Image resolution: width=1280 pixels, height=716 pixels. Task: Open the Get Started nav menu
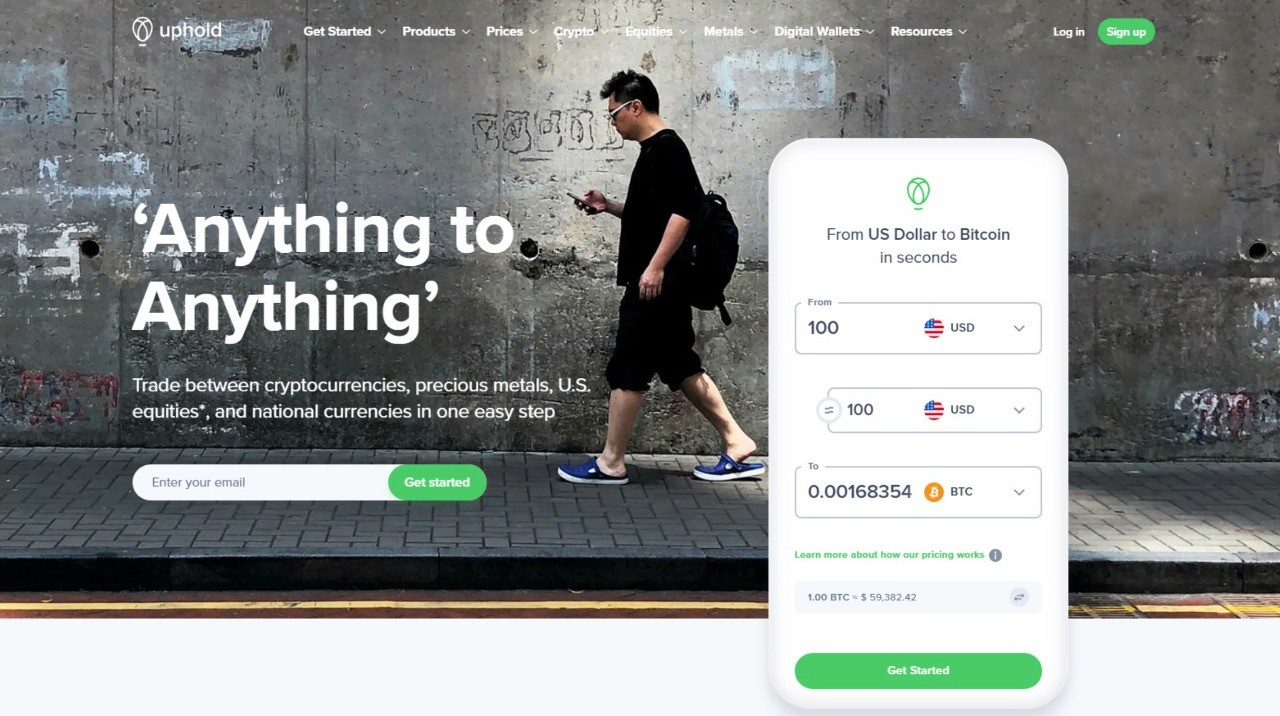tap(344, 32)
